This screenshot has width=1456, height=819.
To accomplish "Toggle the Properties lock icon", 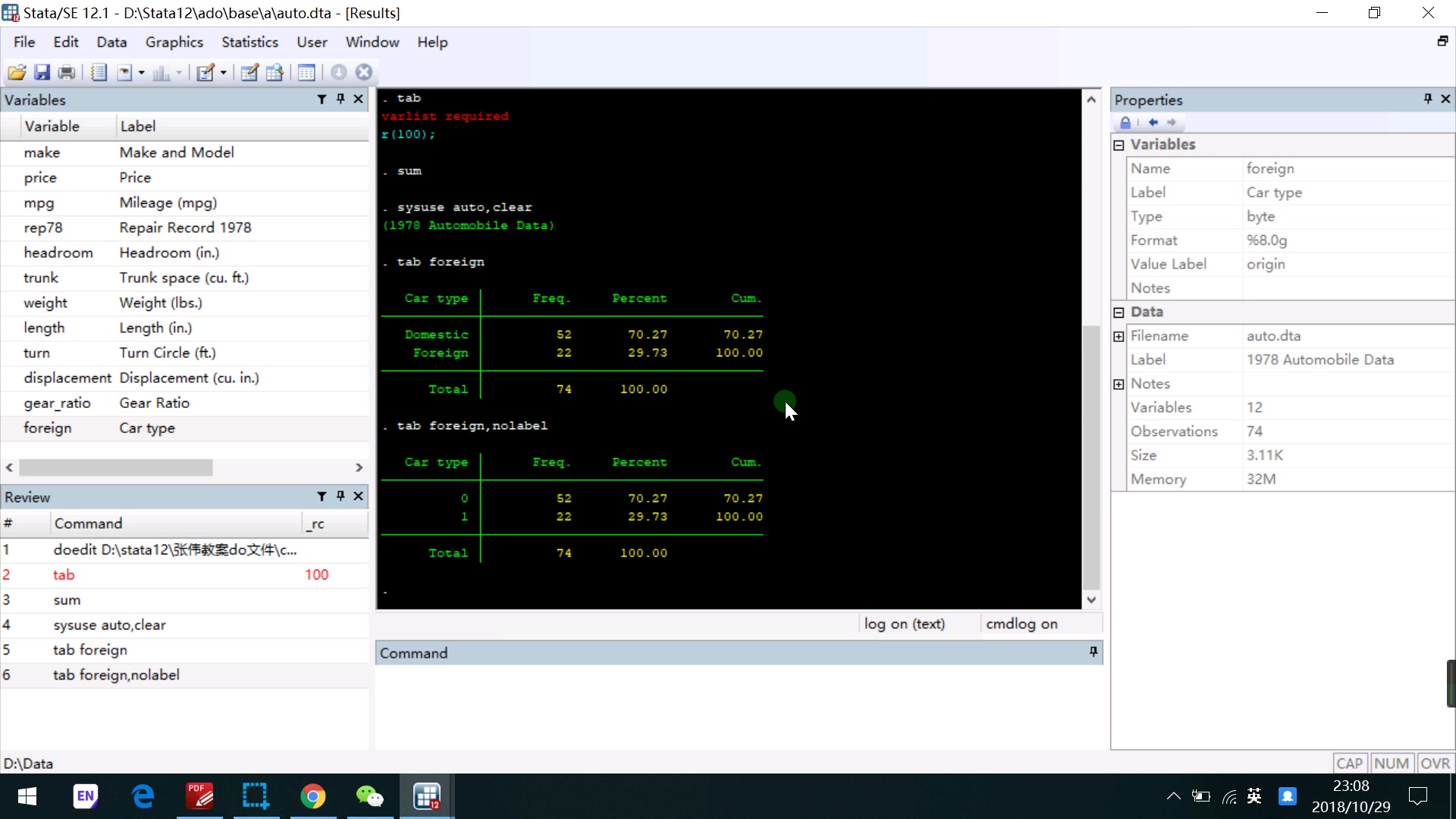I will 1125,123.
